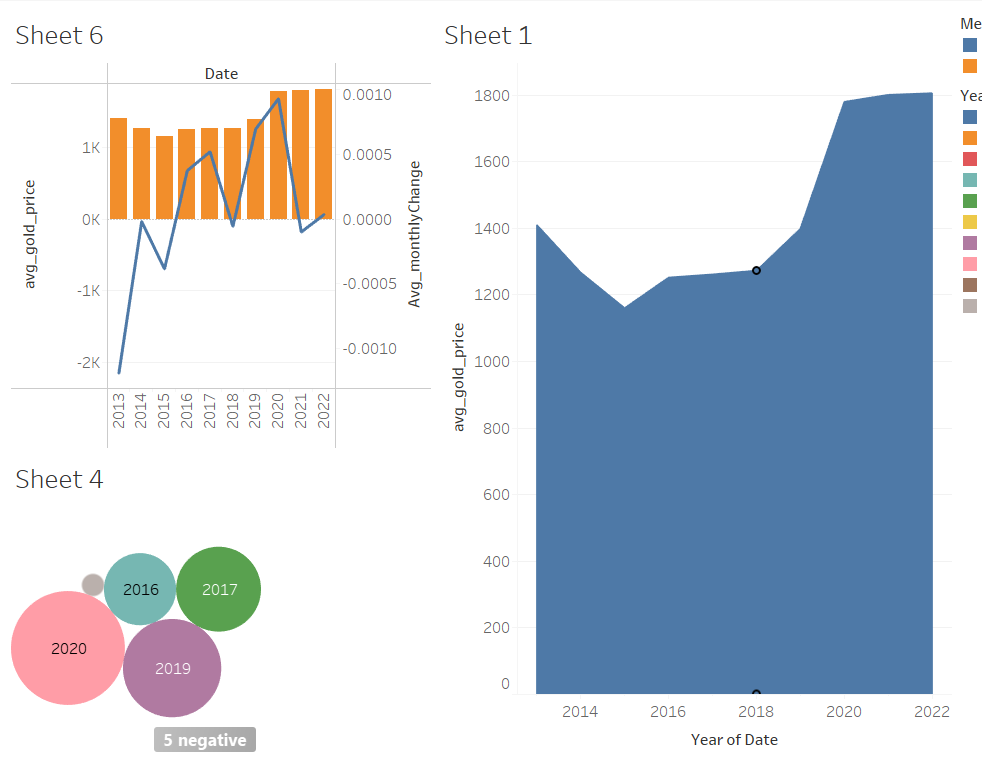Select the small gray unlabeled bubble
The width and height of the screenshot is (982, 764).
(93, 584)
